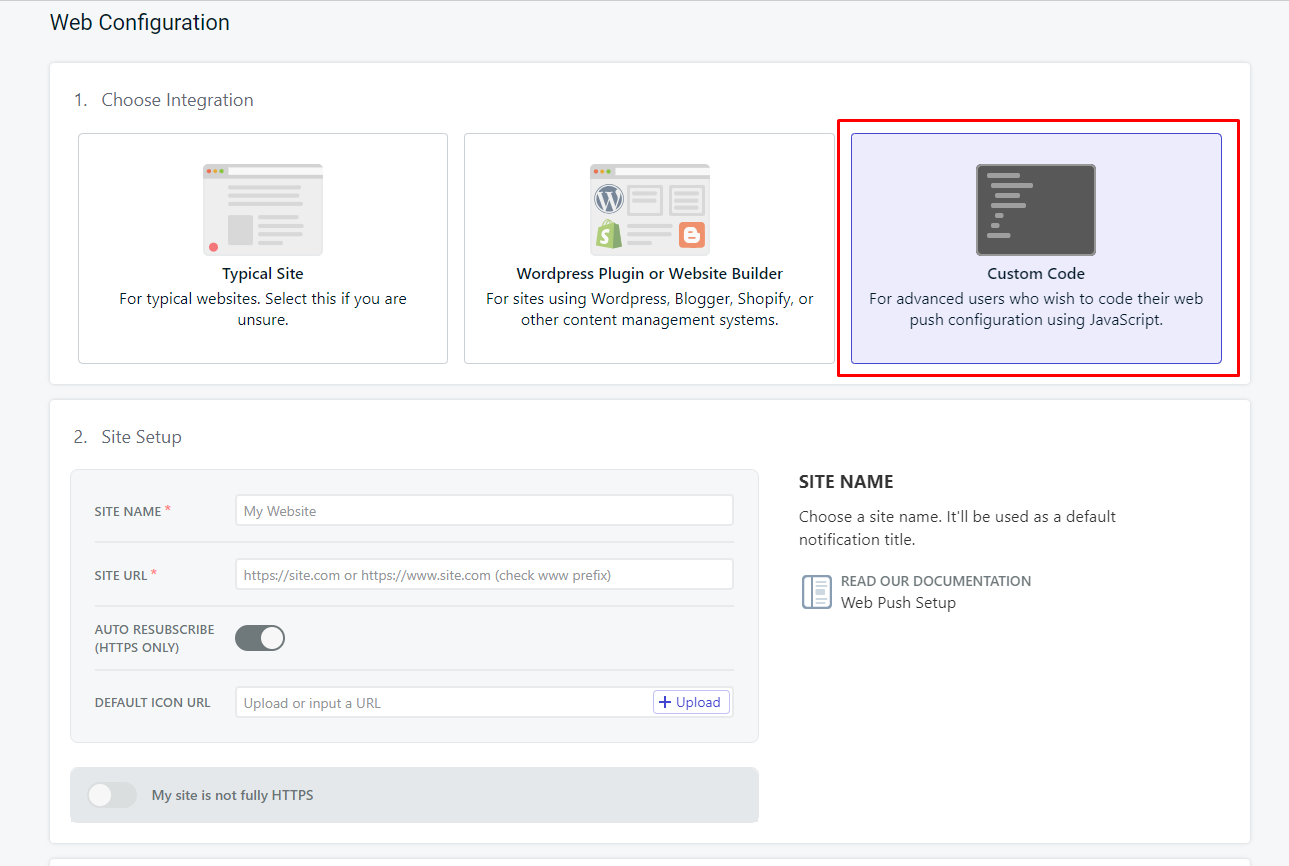This screenshot has width=1289, height=866.
Task: Click the Site URL field label
Action: (121, 575)
